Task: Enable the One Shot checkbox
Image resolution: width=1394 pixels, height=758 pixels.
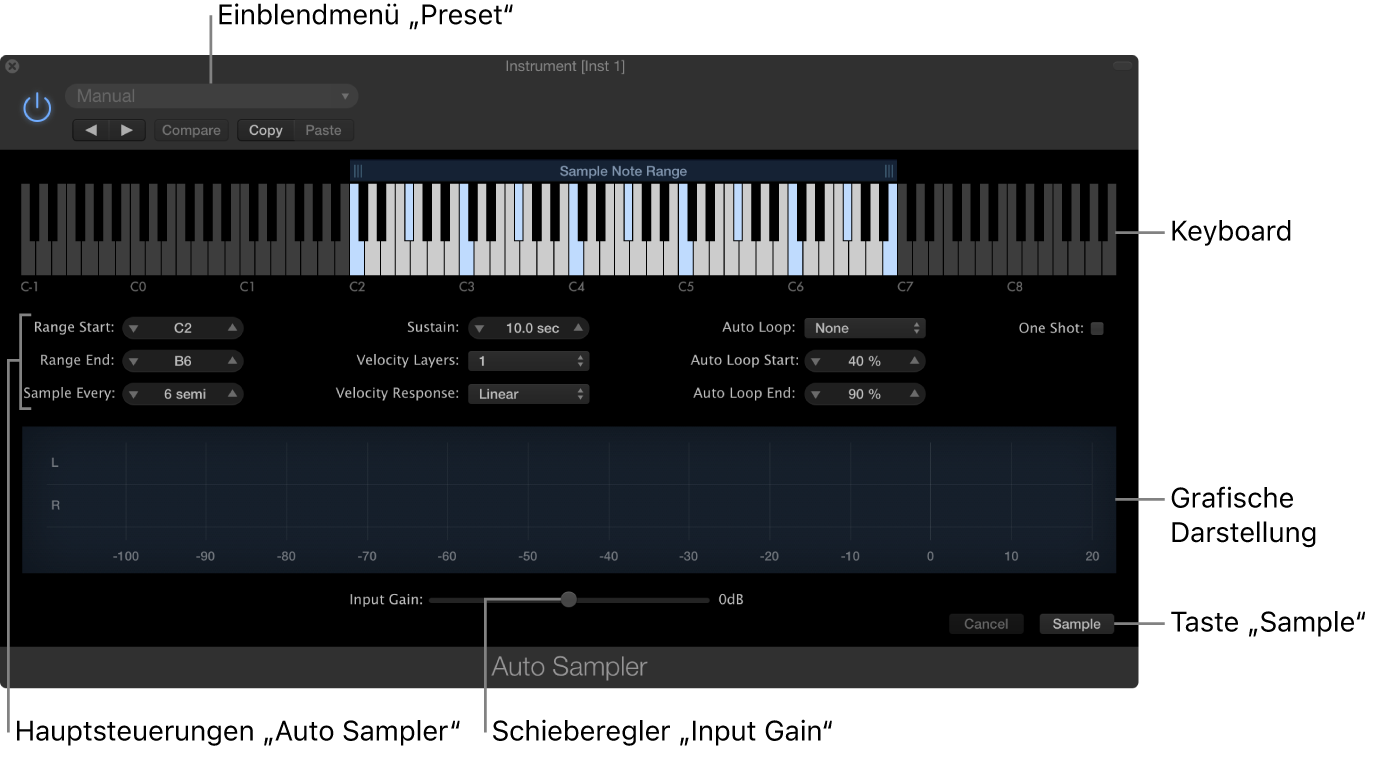Action: pos(1097,327)
